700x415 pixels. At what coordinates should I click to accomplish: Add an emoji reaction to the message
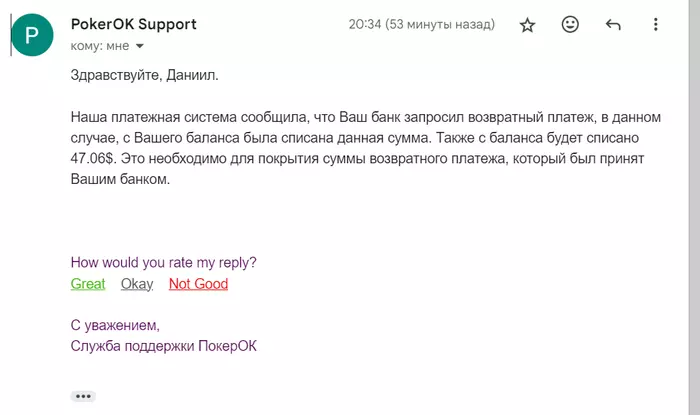570,25
